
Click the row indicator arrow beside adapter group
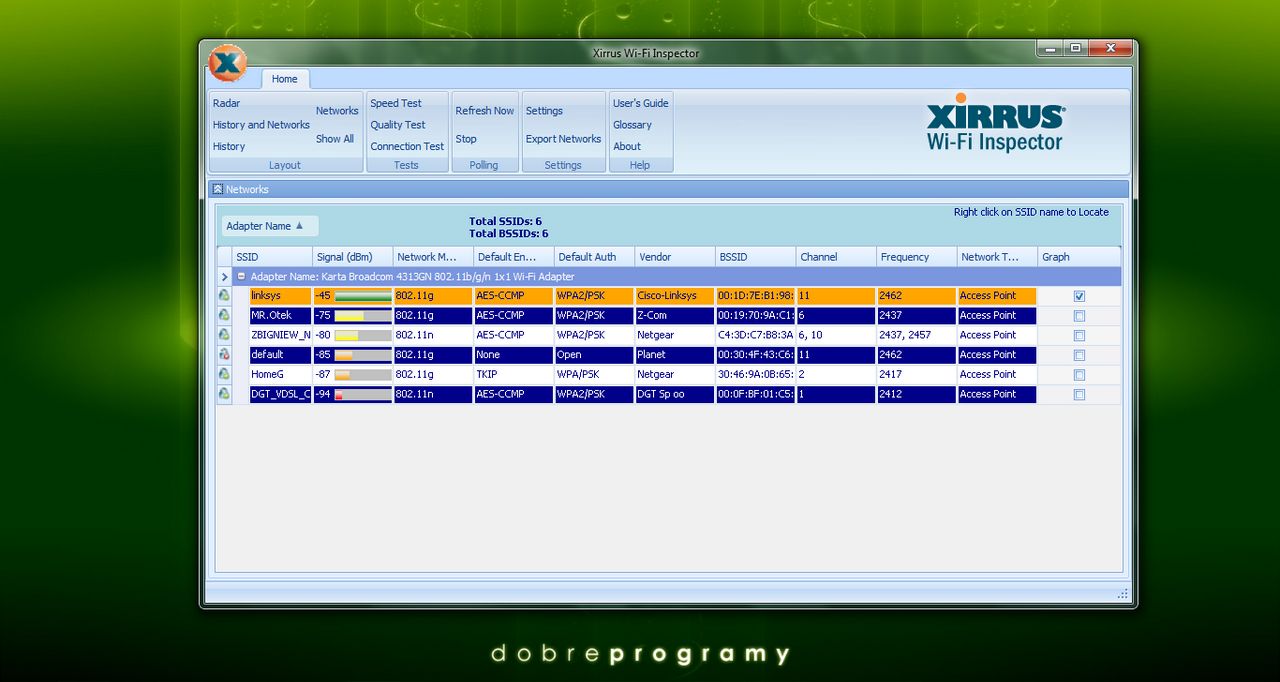[x=224, y=277]
